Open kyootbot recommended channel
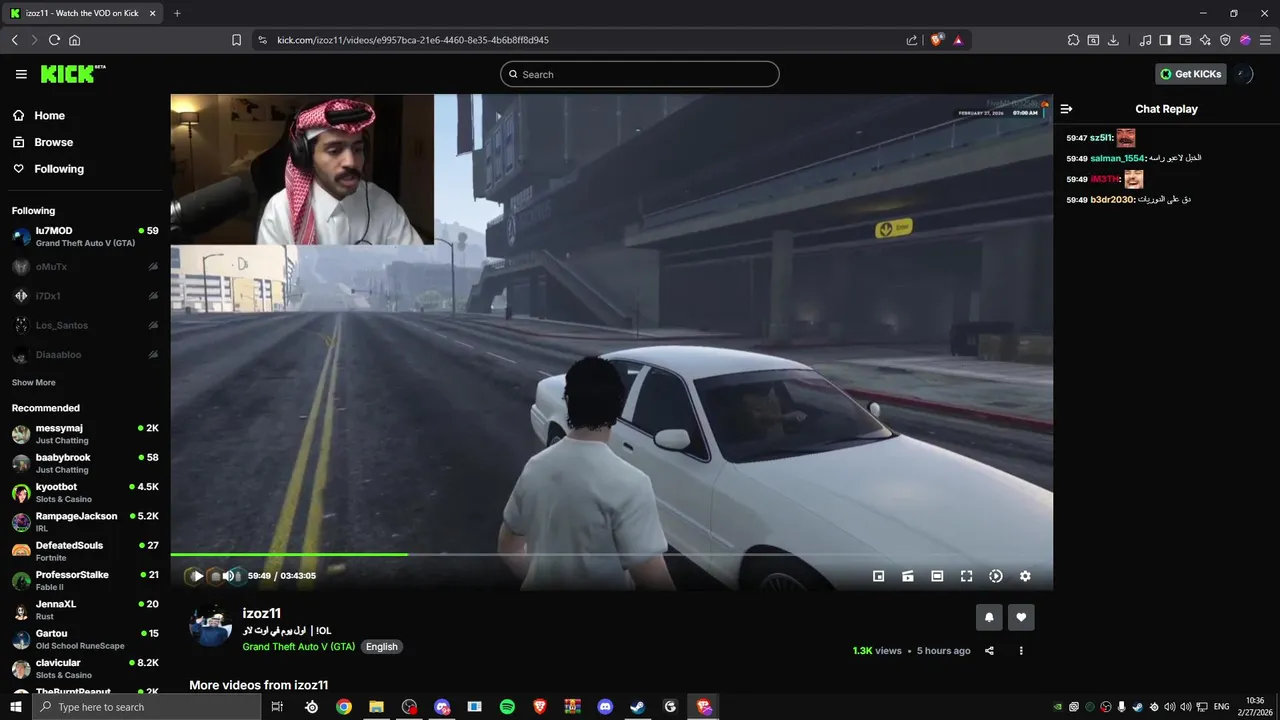This screenshot has width=1280, height=720. point(85,493)
